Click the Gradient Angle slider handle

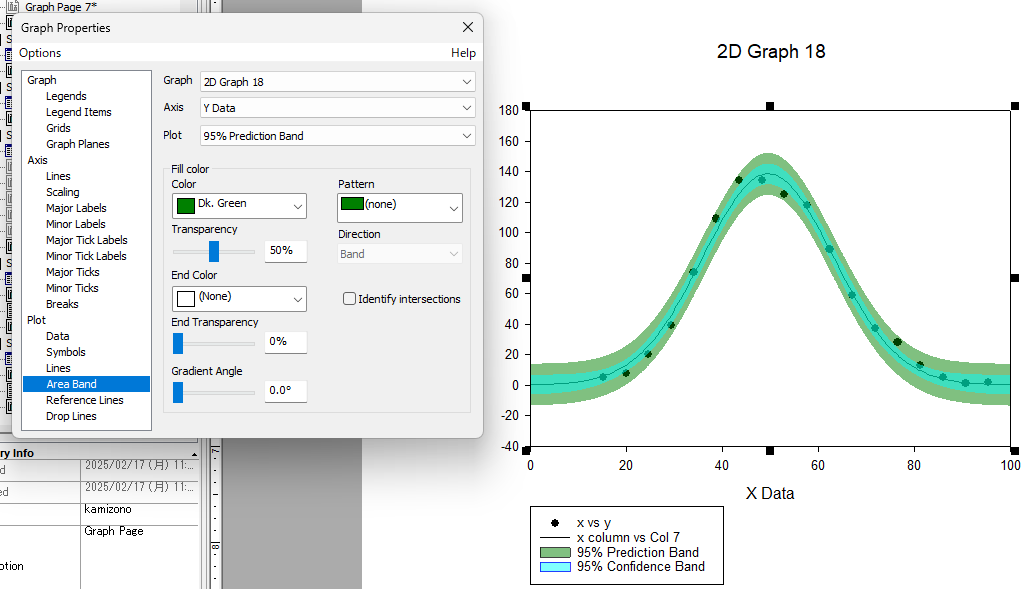(x=178, y=392)
